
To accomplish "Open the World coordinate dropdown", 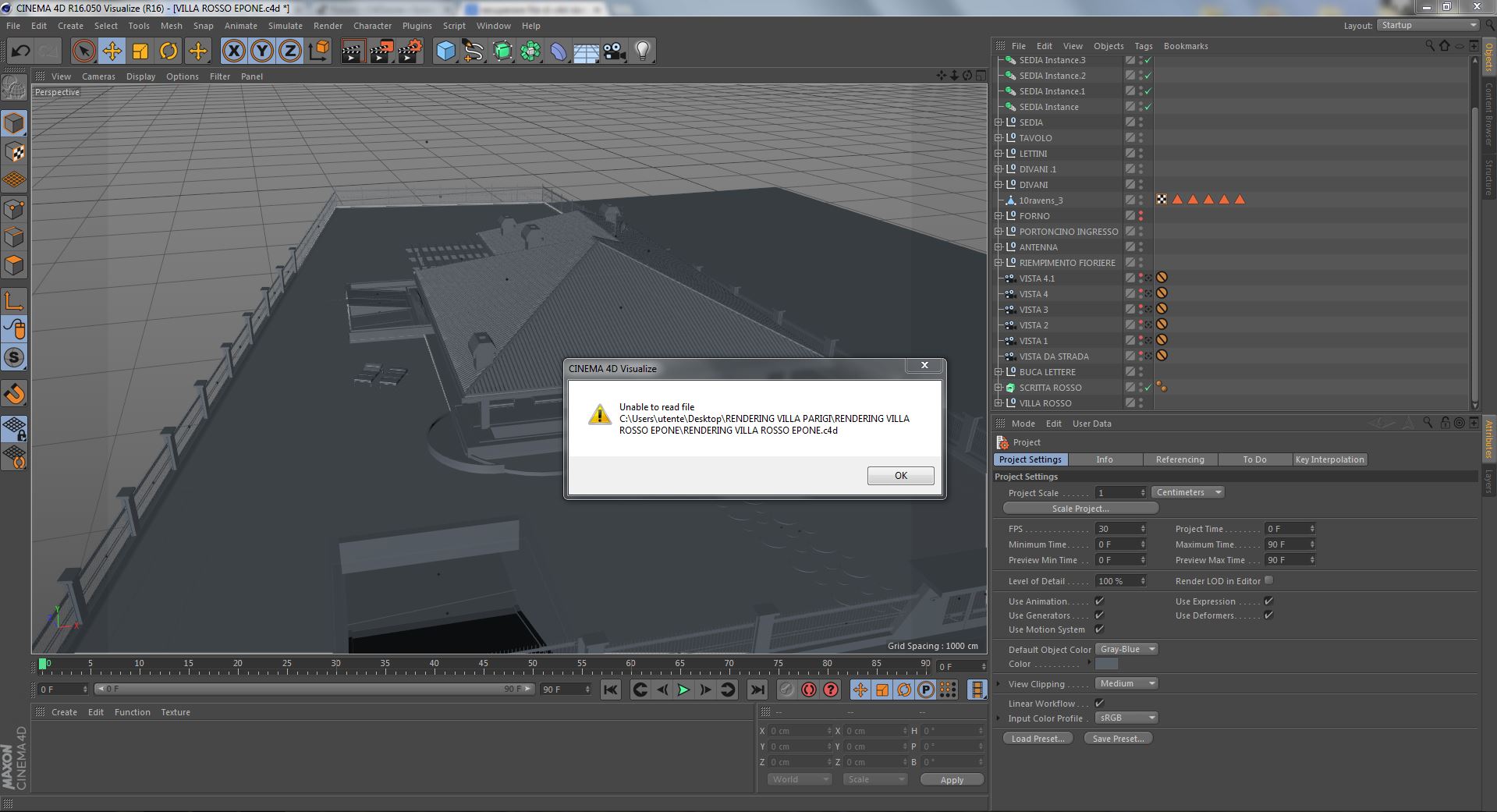I will pyautogui.click(x=800, y=780).
